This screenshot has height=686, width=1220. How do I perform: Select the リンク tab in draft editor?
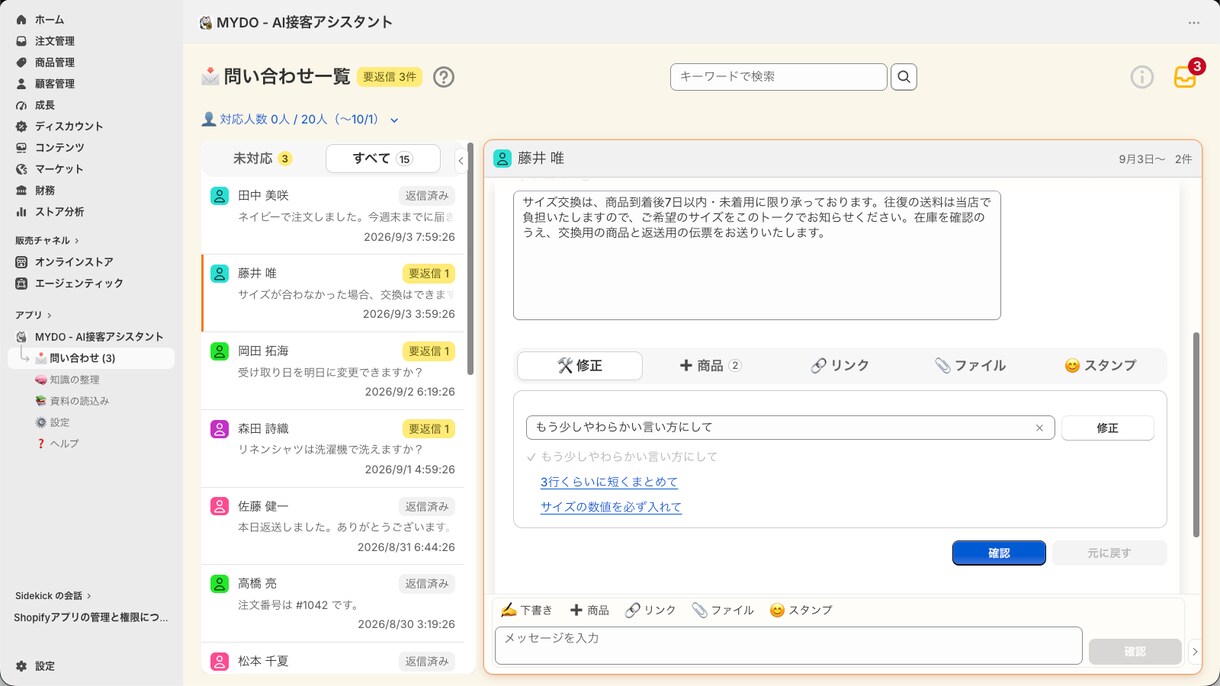[x=840, y=366]
